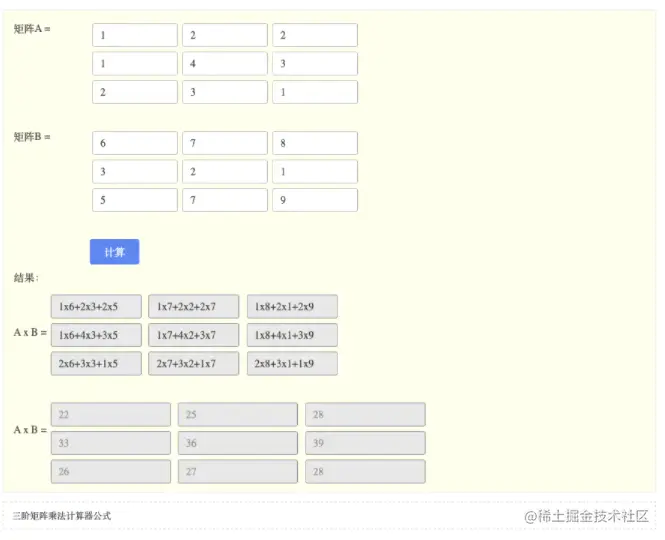Select formula box 1x8+2x1+2x9
The height and width of the screenshot is (540, 665).
[292, 306]
